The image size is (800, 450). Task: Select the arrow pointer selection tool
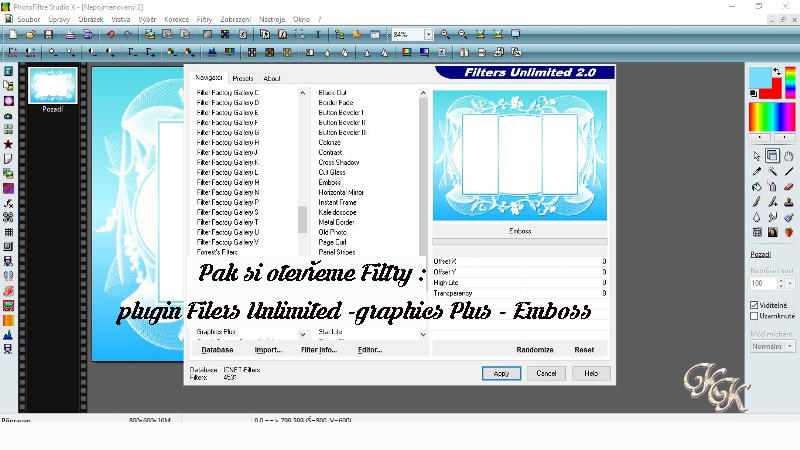[x=757, y=156]
